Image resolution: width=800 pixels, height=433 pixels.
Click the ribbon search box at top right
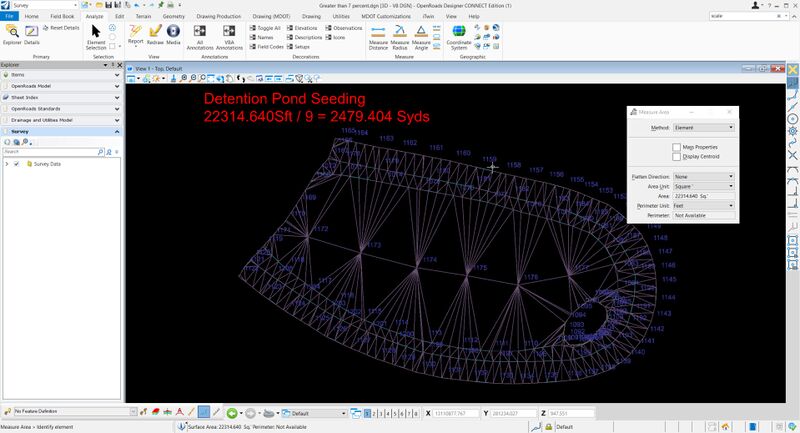747,16
